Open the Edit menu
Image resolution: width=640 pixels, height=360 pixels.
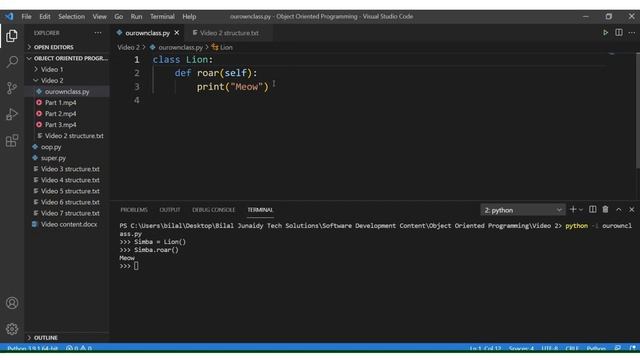click(44, 17)
